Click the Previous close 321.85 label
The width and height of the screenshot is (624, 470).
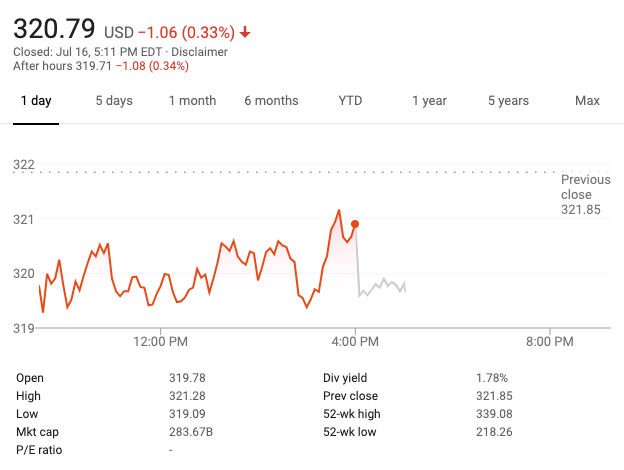coord(585,195)
